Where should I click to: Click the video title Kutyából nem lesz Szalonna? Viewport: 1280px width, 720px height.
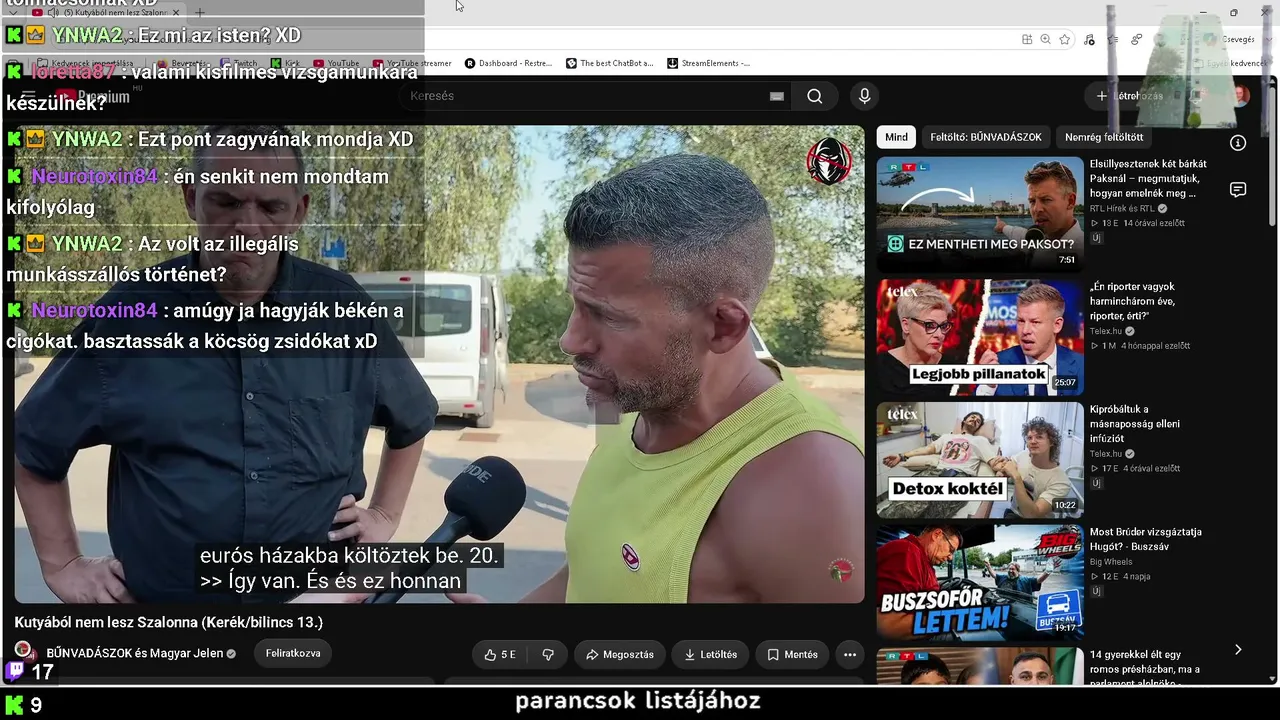(169, 622)
